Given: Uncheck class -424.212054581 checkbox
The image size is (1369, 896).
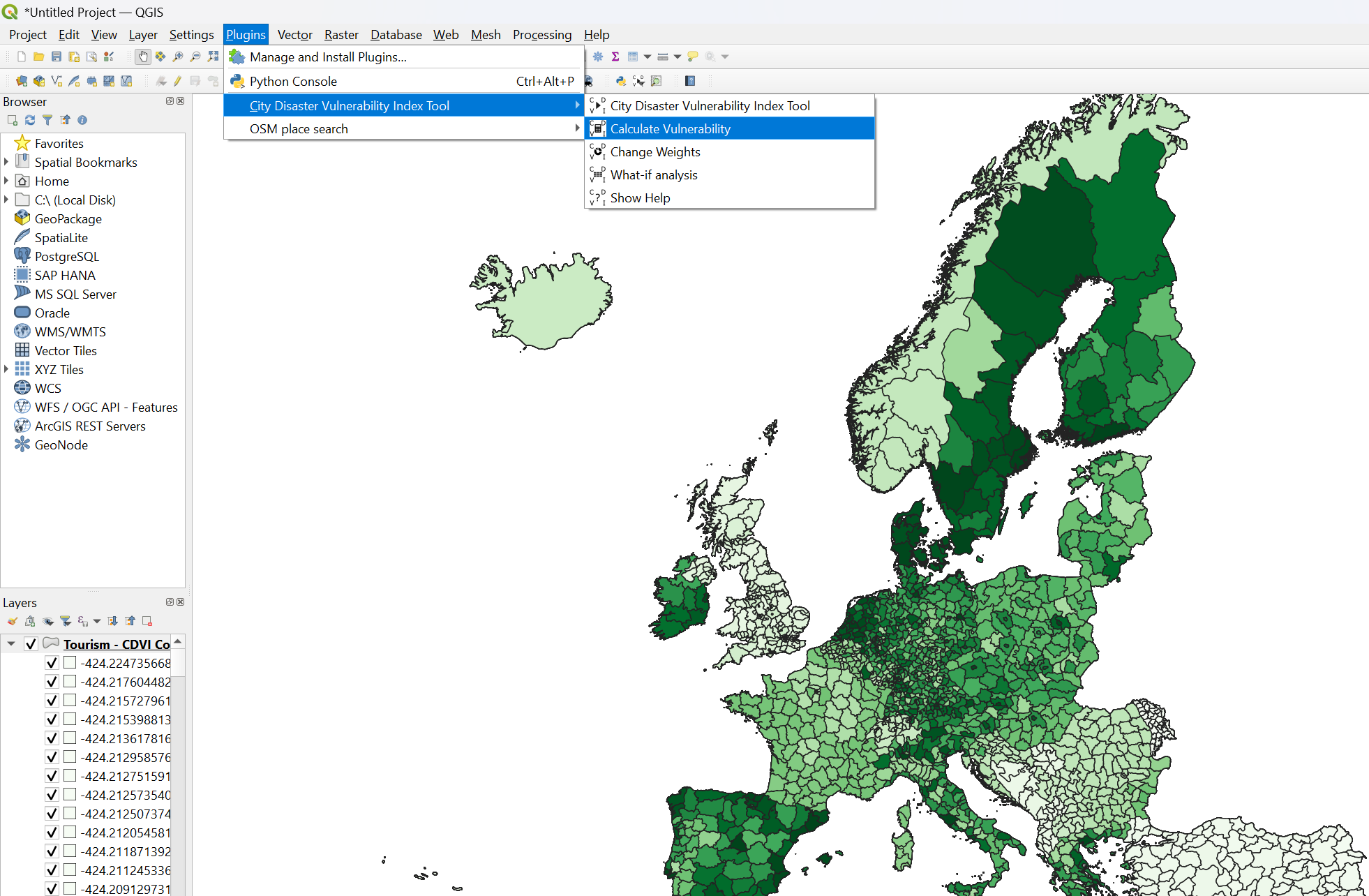Looking at the screenshot, I should pyautogui.click(x=52, y=832).
